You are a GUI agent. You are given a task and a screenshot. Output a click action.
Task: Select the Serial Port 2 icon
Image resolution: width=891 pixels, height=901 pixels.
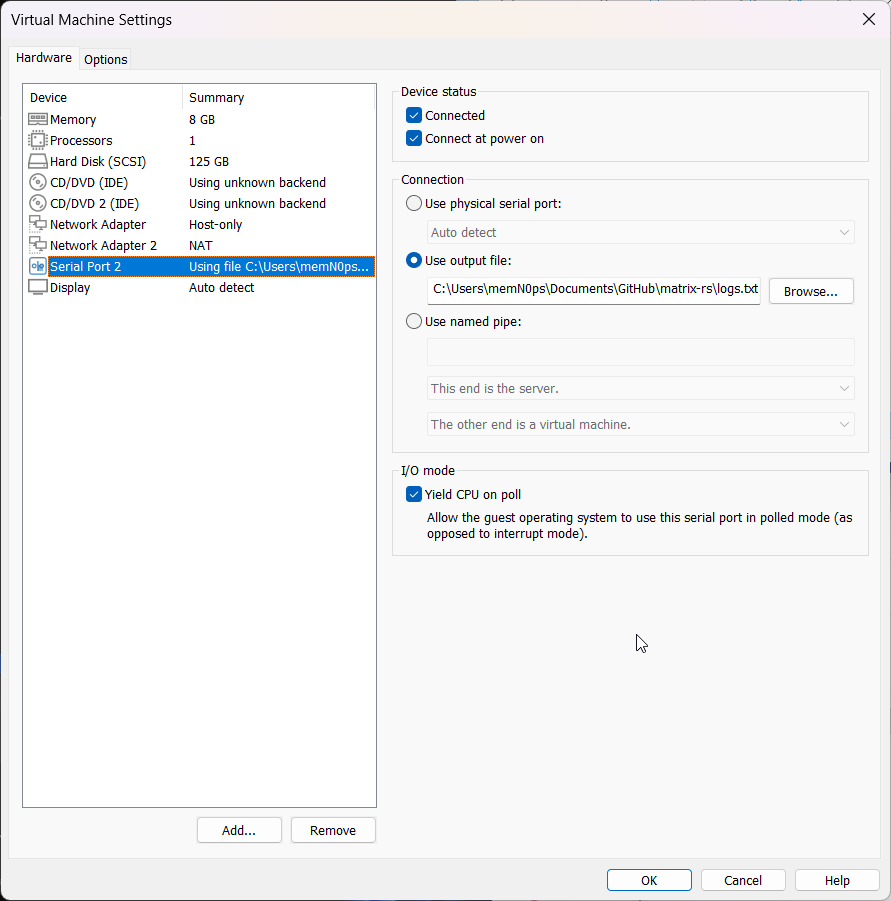[x=36, y=266]
